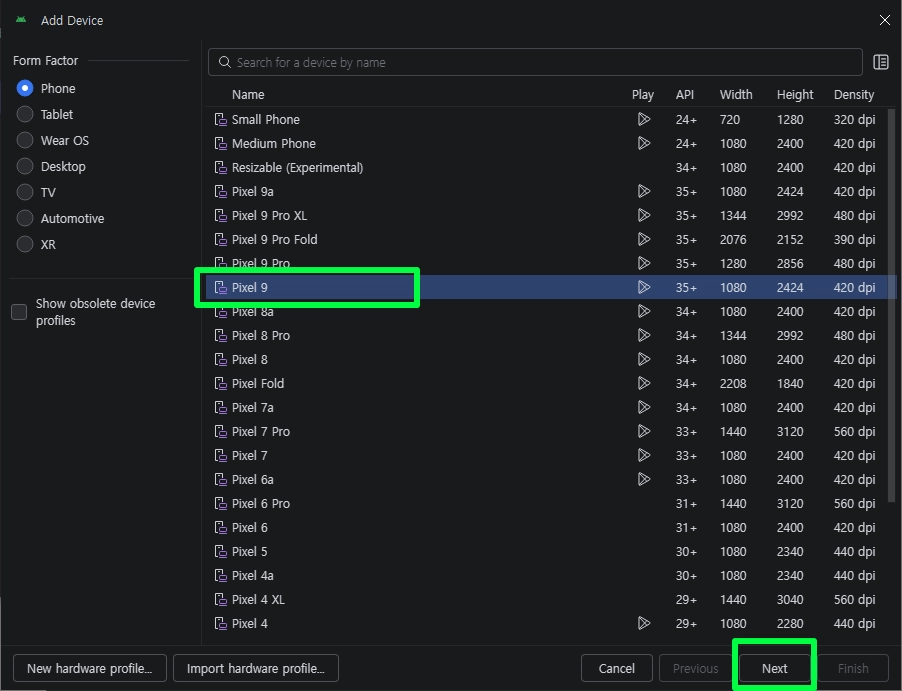The image size is (902, 691).
Task: Select the Pixel 8a device row
Action: point(551,311)
